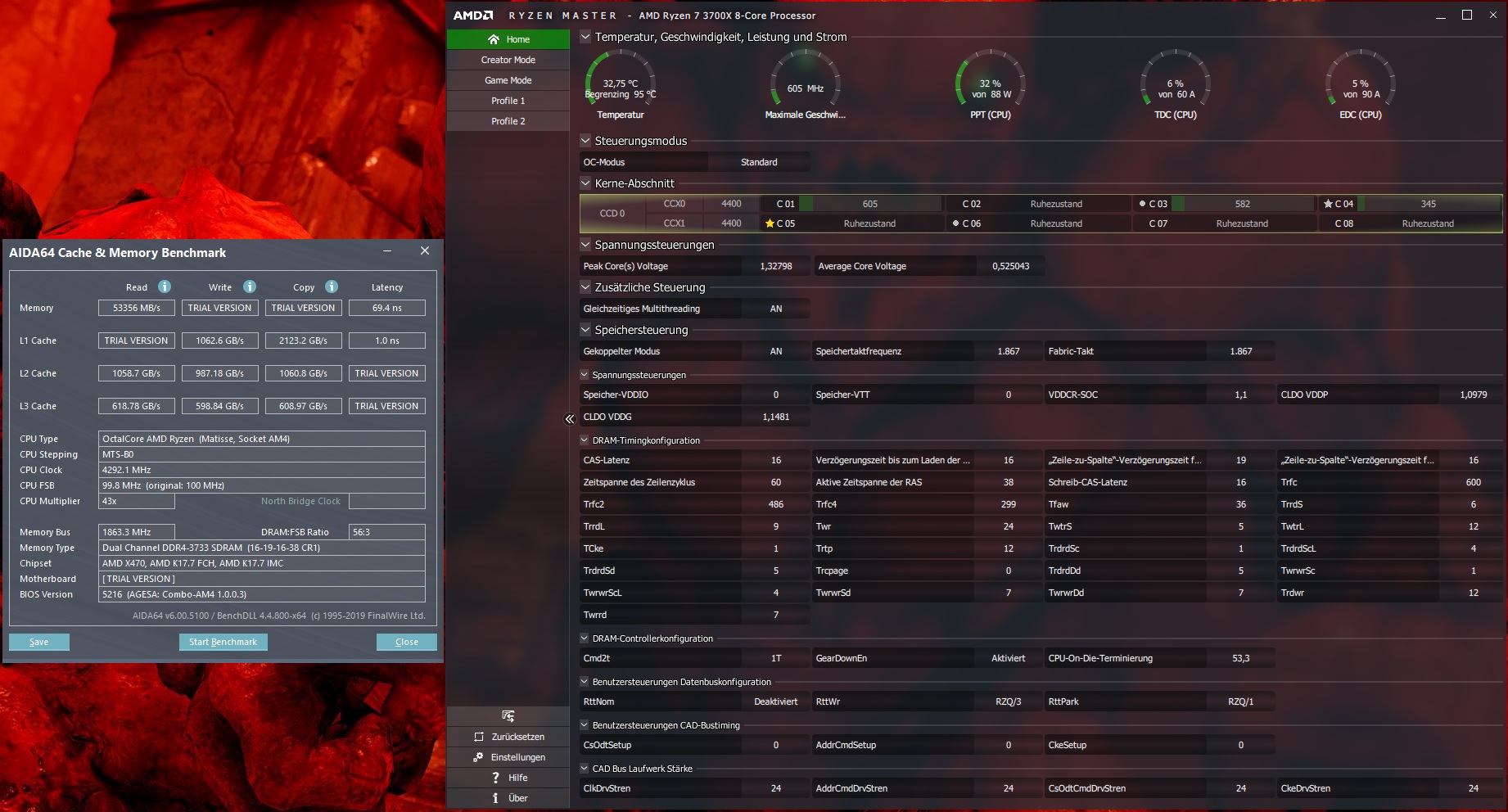Collapse the Ryzen Master sidebar with double-chevron icon
1508x812 pixels.
570,419
